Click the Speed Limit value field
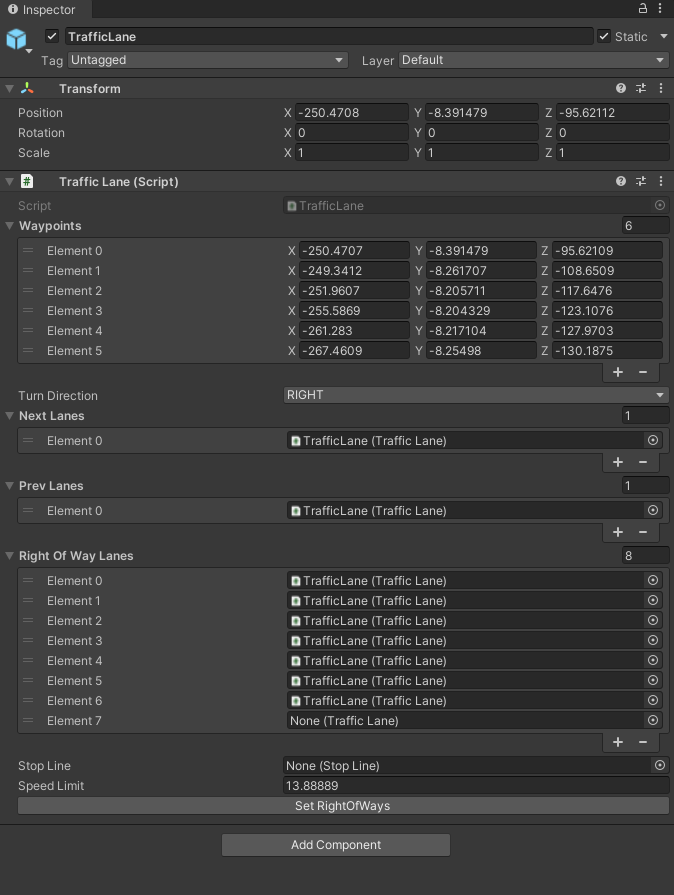 (476, 786)
